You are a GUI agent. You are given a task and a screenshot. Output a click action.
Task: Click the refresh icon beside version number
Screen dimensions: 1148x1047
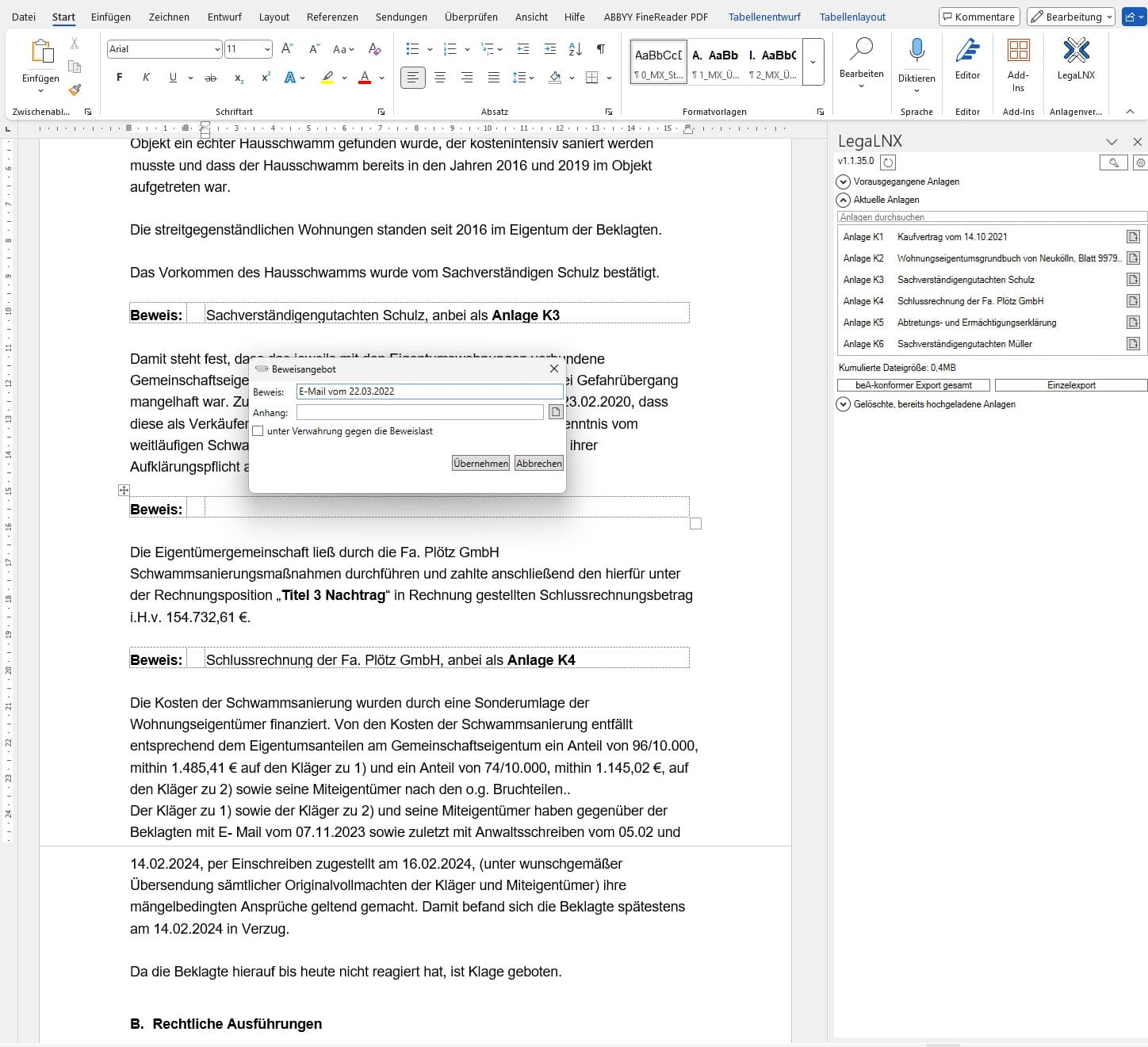(889, 162)
